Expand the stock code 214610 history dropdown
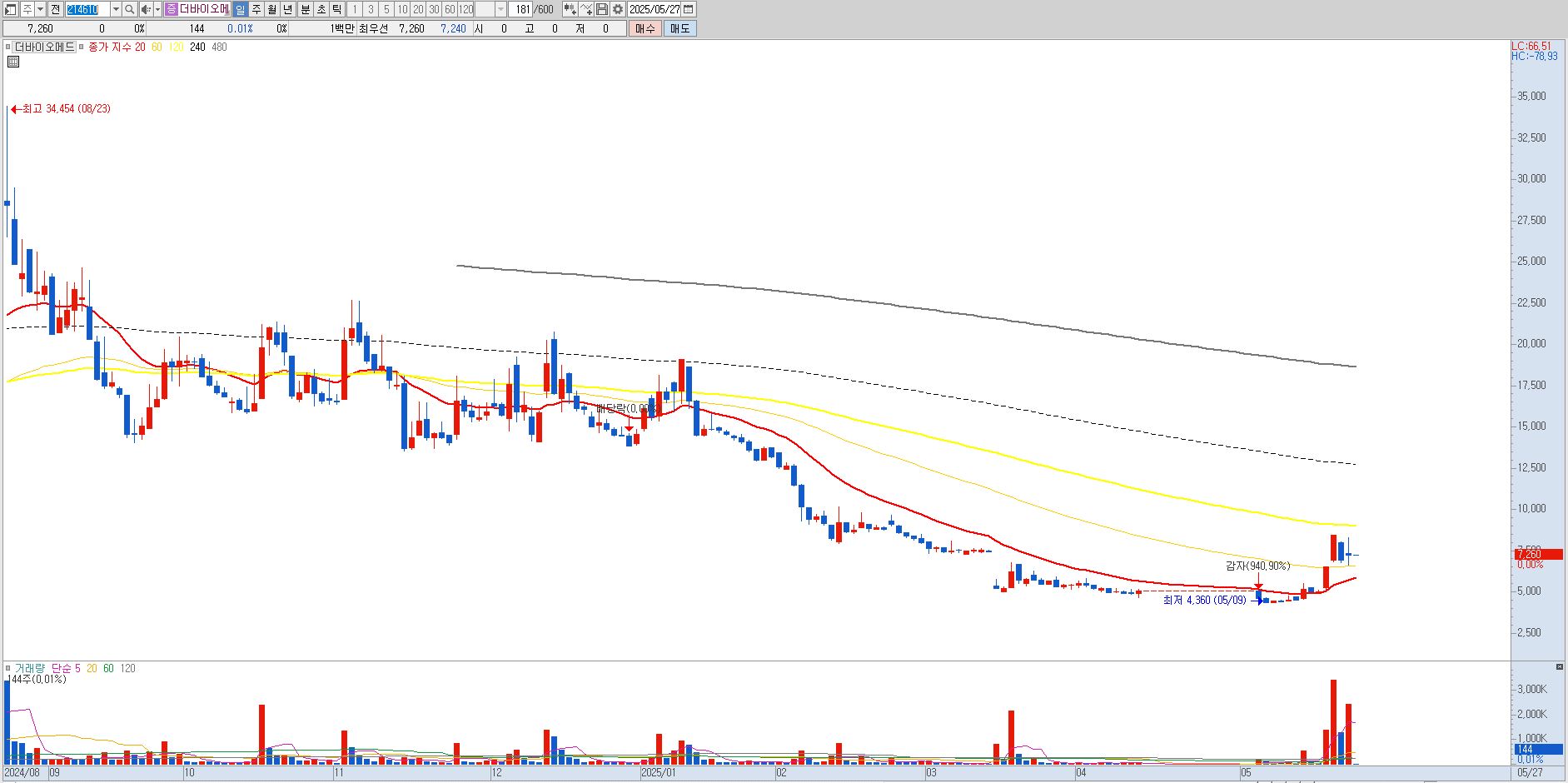1568x783 pixels. click(x=116, y=9)
